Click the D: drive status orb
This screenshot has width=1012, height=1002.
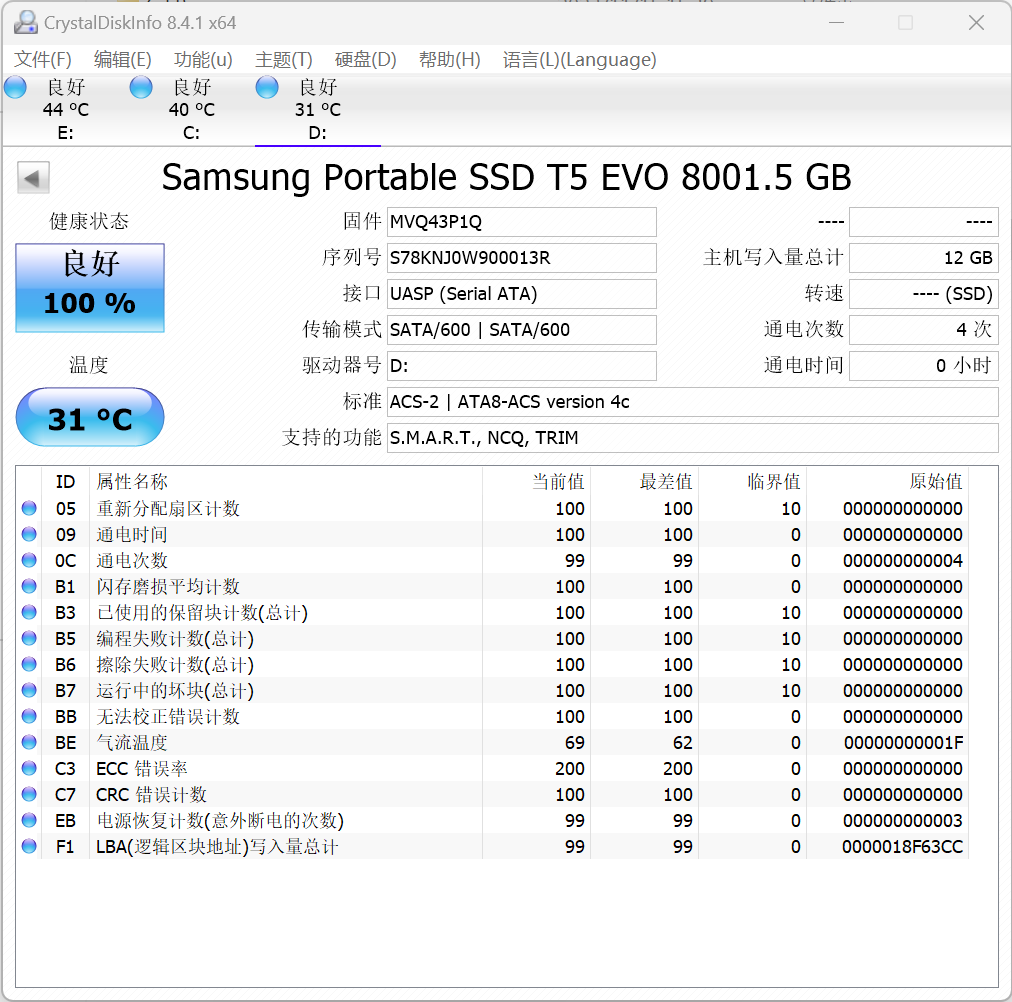pyautogui.click(x=267, y=88)
